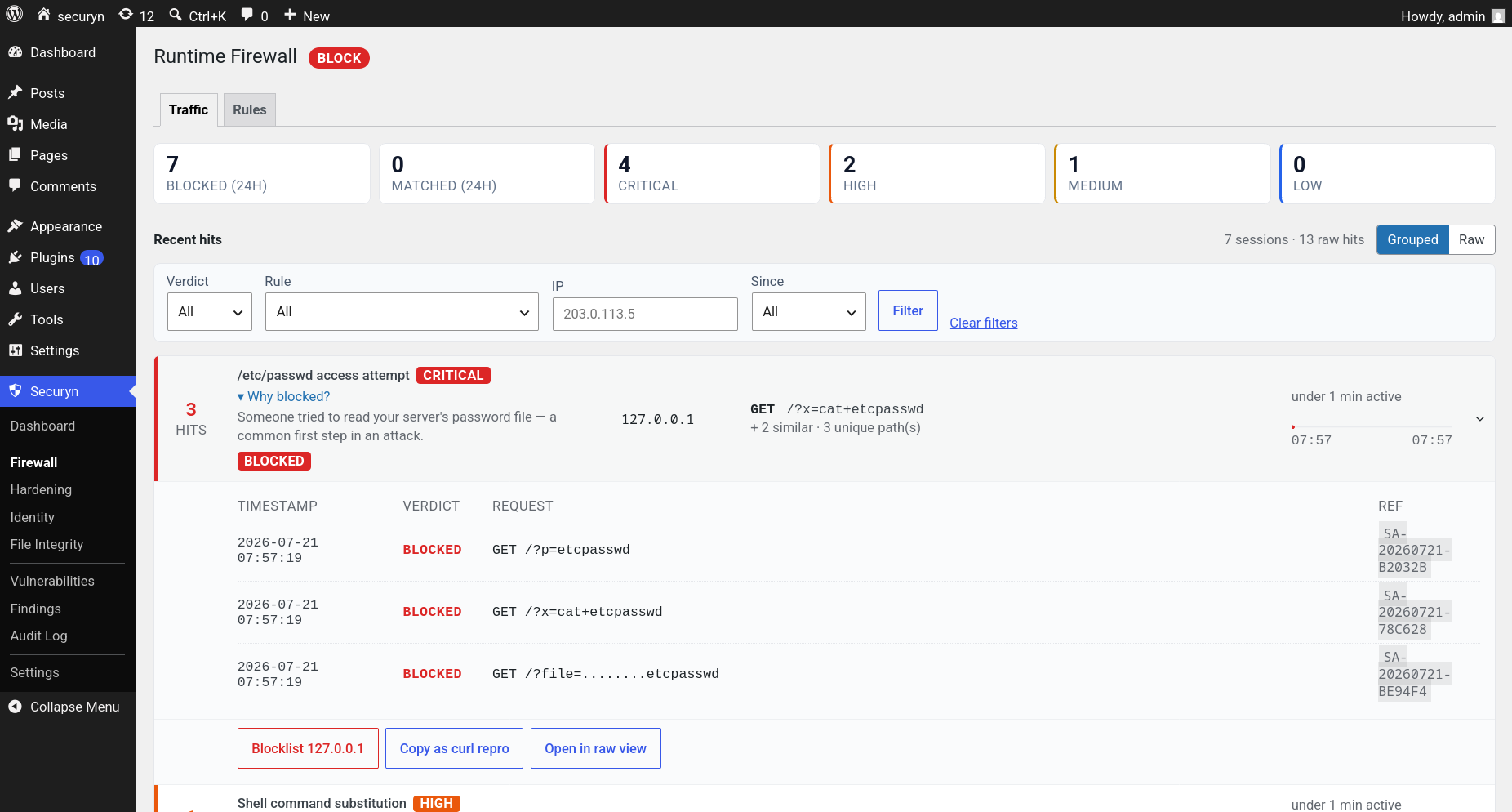Image resolution: width=1512 pixels, height=812 pixels.
Task: Click the Media icon in sidebar
Action: 16,124
